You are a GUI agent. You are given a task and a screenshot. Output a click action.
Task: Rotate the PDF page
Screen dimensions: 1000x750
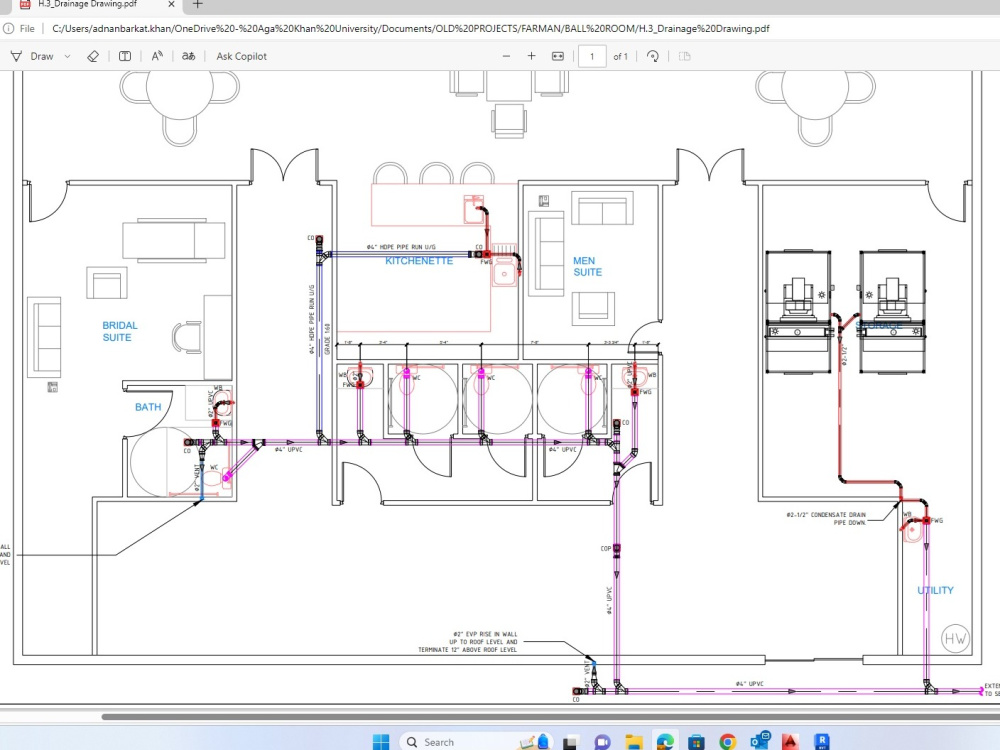coord(652,56)
